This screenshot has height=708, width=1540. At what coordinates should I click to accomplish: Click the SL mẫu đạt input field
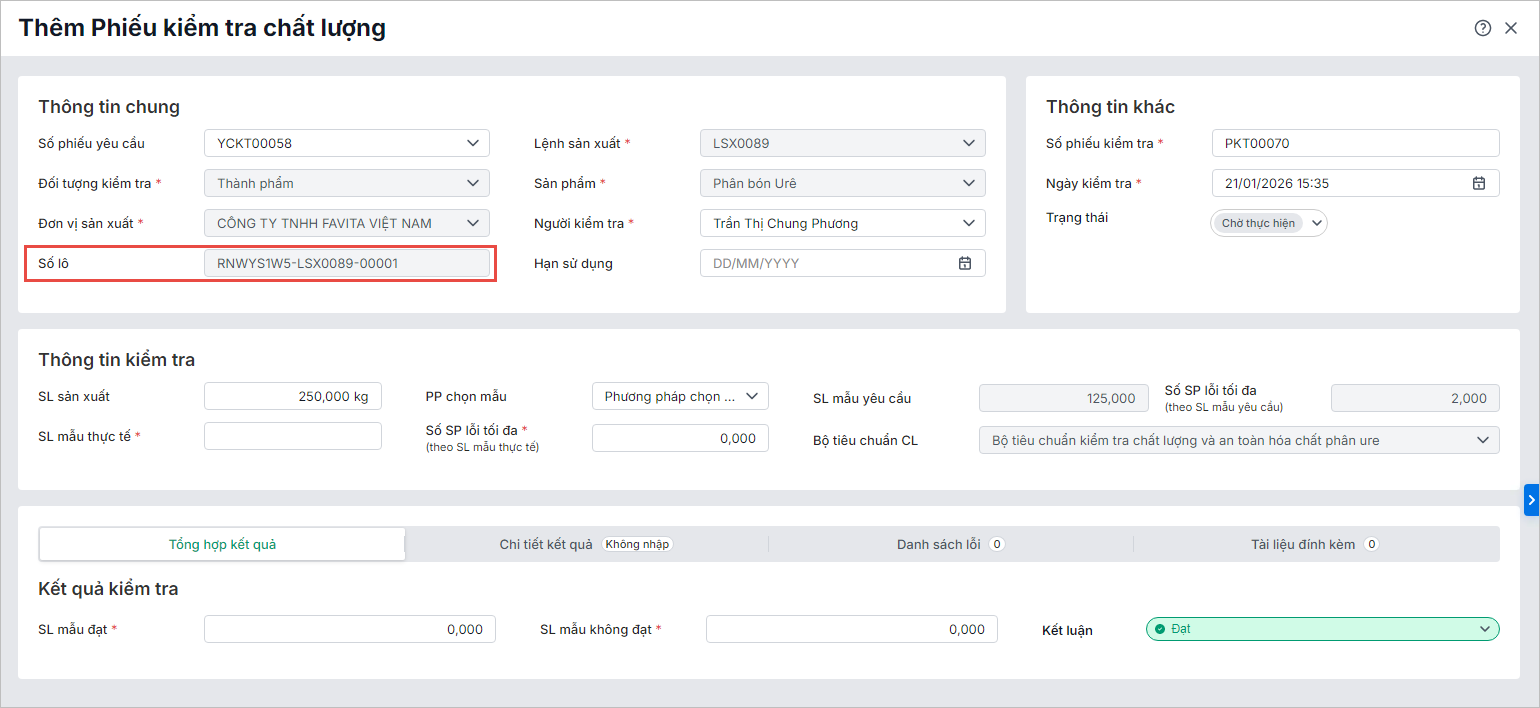click(349, 629)
